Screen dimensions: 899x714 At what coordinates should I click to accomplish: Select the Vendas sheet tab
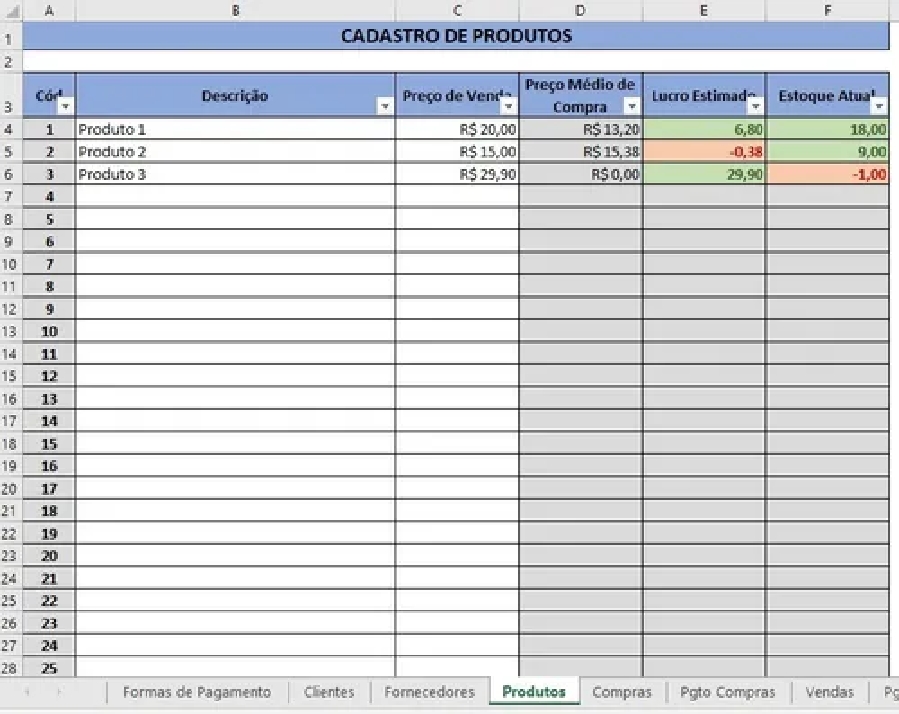[829, 692]
